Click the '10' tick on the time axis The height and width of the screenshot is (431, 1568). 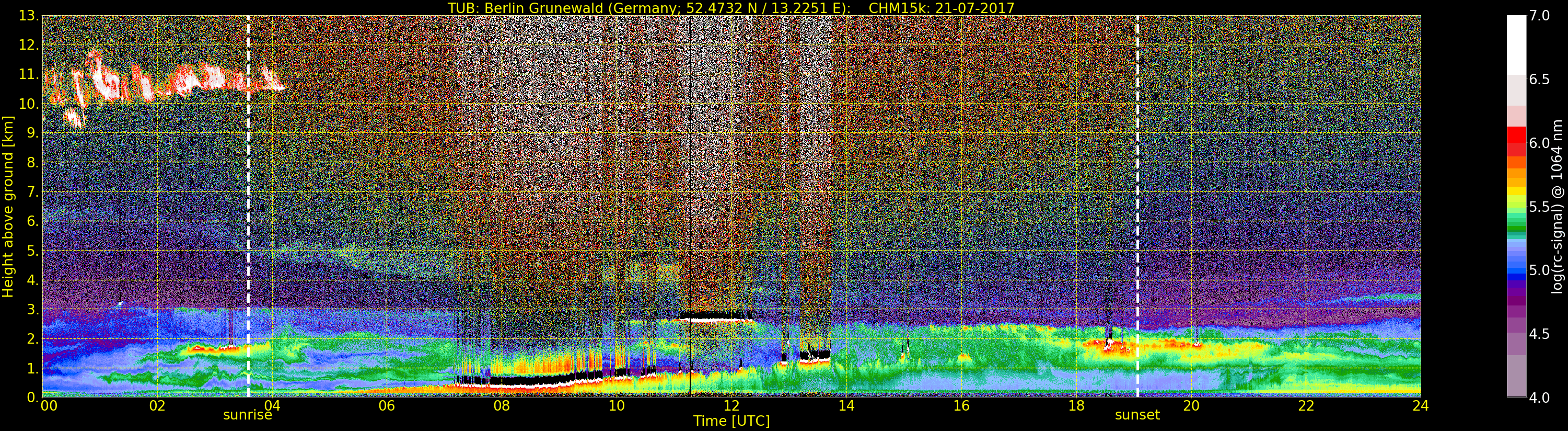coord(617,405)
